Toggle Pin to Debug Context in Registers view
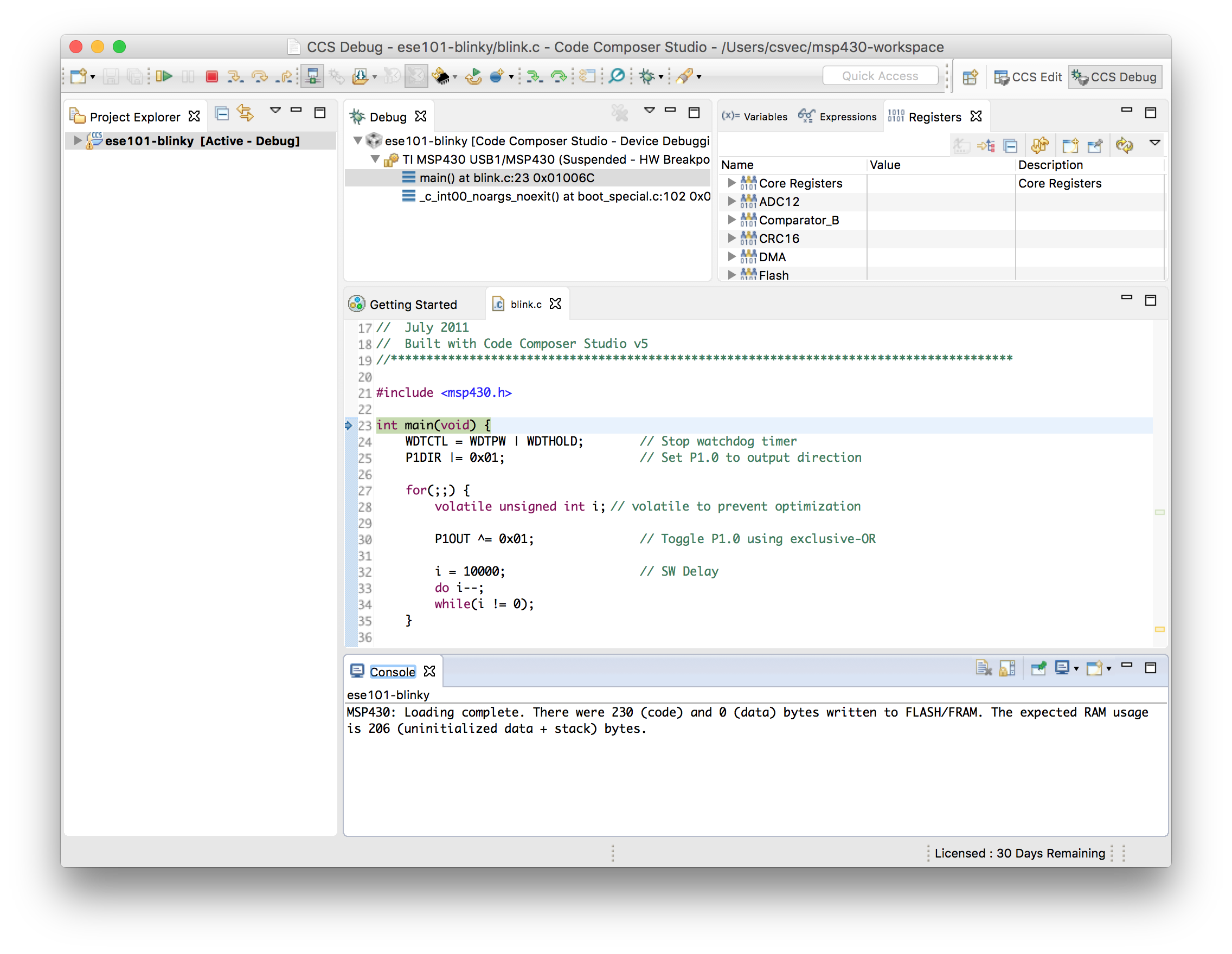1232x954 pixels. pos(1094,146)
